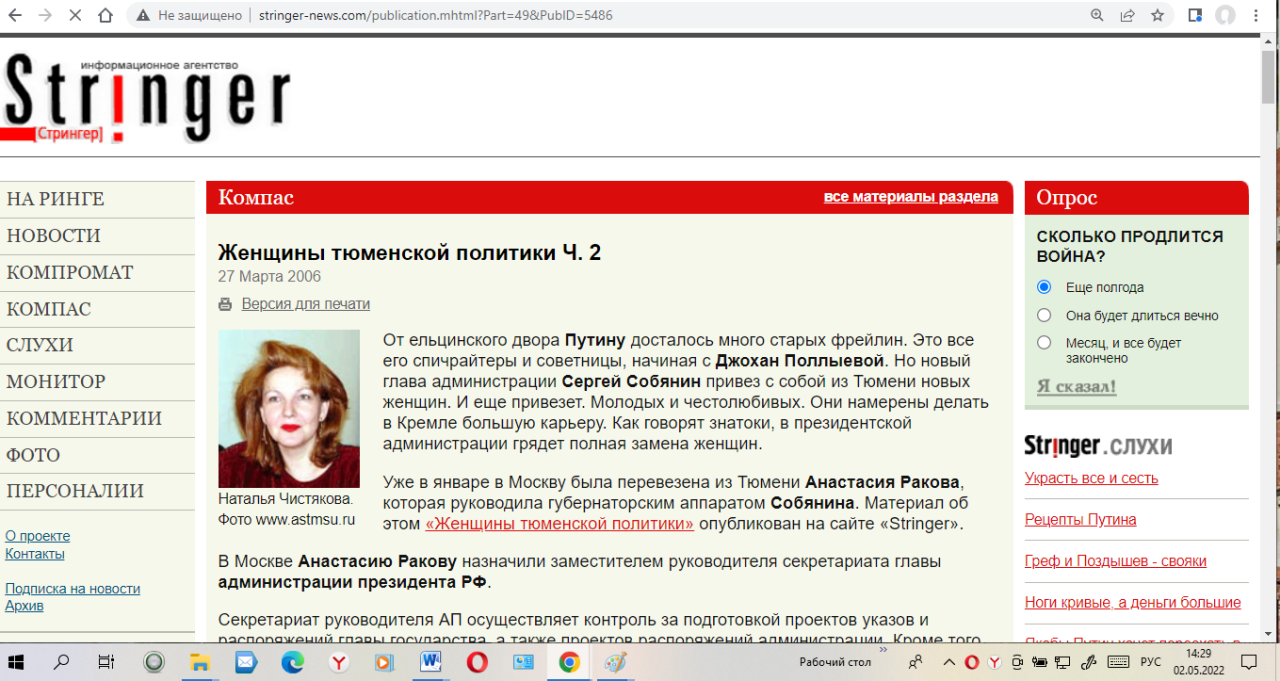The height and width of the screenshot is (681, 1280).
Task: Select 'Она будет длиться вечно' poll option
Action: [1044, 315]
